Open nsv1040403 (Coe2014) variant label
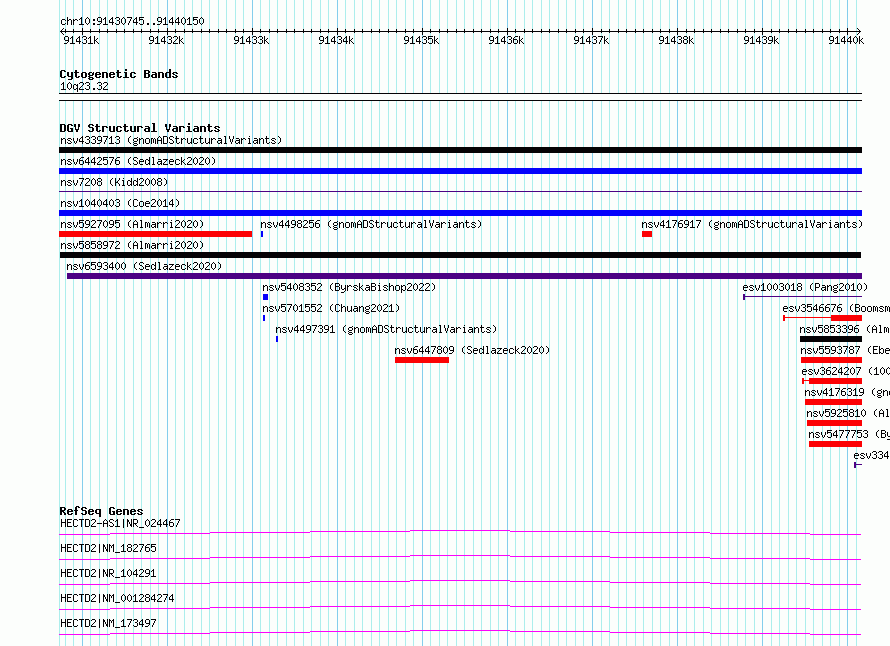Viewport: 890px width, 646px height. [x=120, y=203]
